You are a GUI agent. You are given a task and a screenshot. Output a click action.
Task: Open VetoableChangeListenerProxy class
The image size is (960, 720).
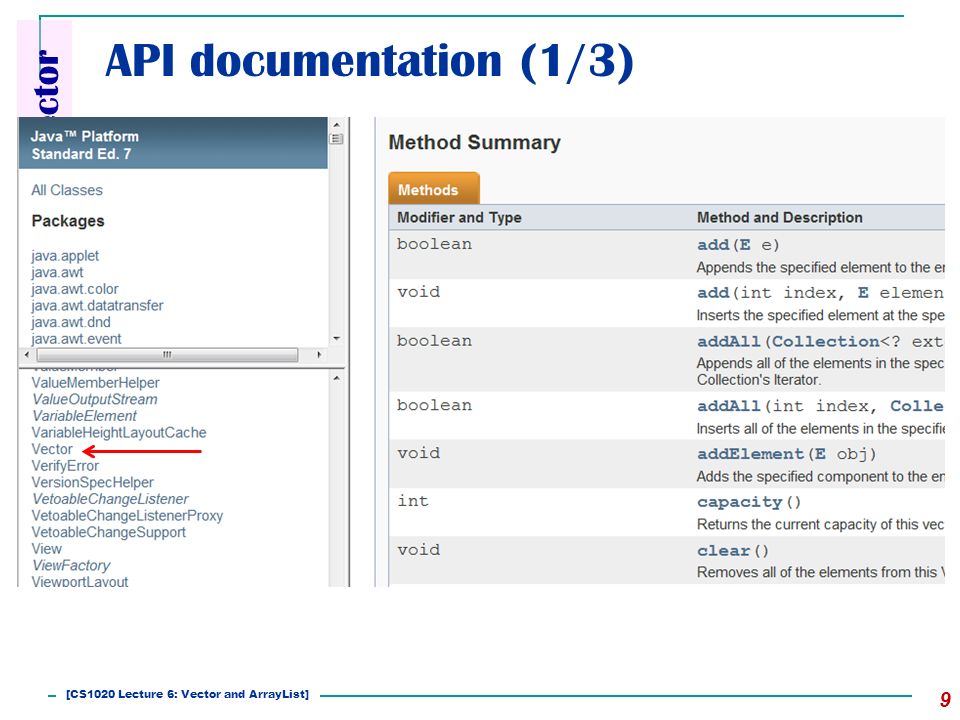127,515
